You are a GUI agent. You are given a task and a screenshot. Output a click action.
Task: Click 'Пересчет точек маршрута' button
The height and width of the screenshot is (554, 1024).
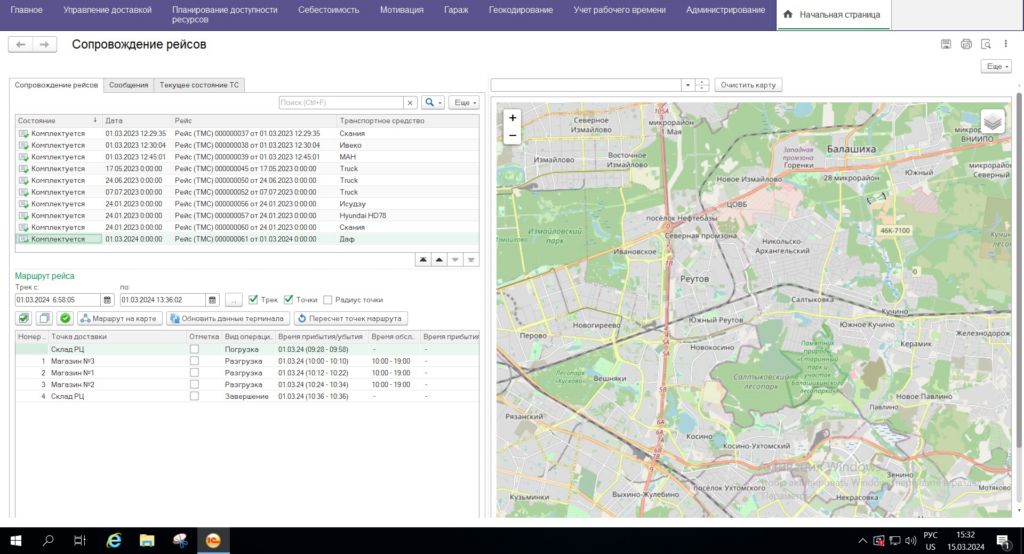pos(350,319)
